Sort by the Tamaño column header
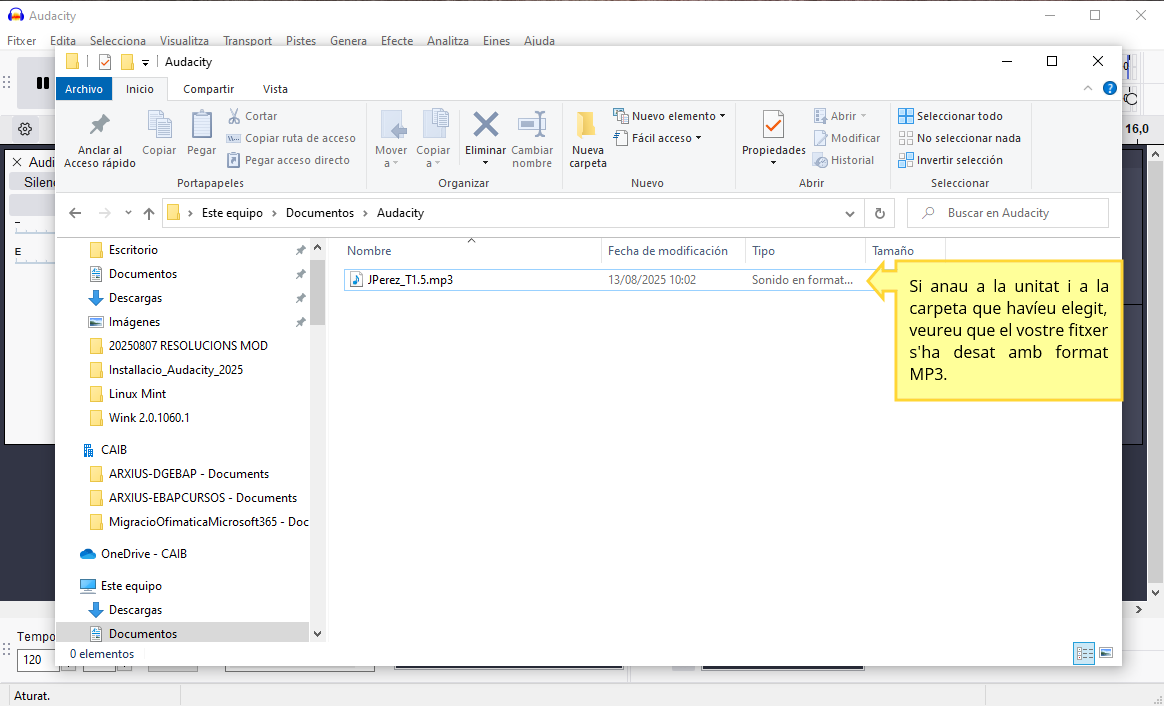This screenshot has width=1164, height=706. [x=905, y=251]
